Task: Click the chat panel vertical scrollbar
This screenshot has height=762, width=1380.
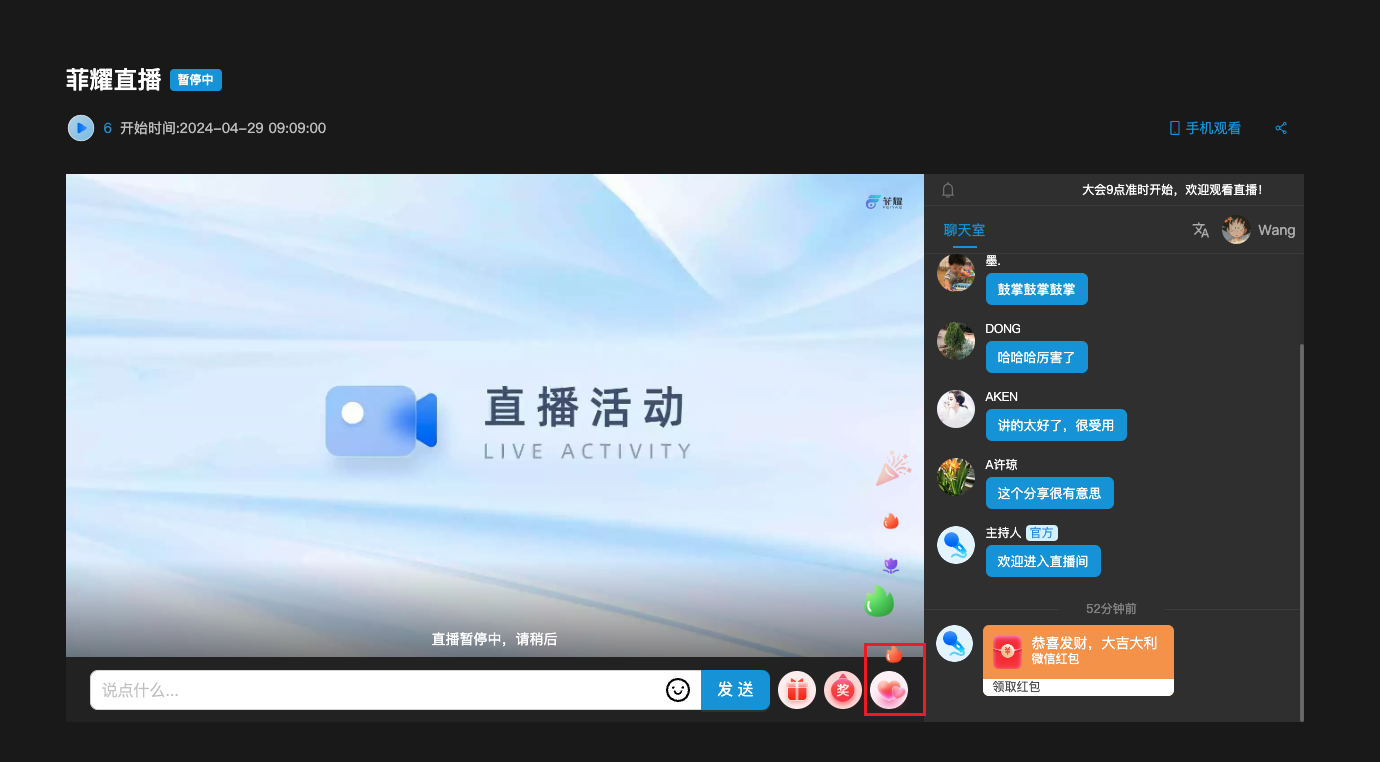Action: point(1300,530)
